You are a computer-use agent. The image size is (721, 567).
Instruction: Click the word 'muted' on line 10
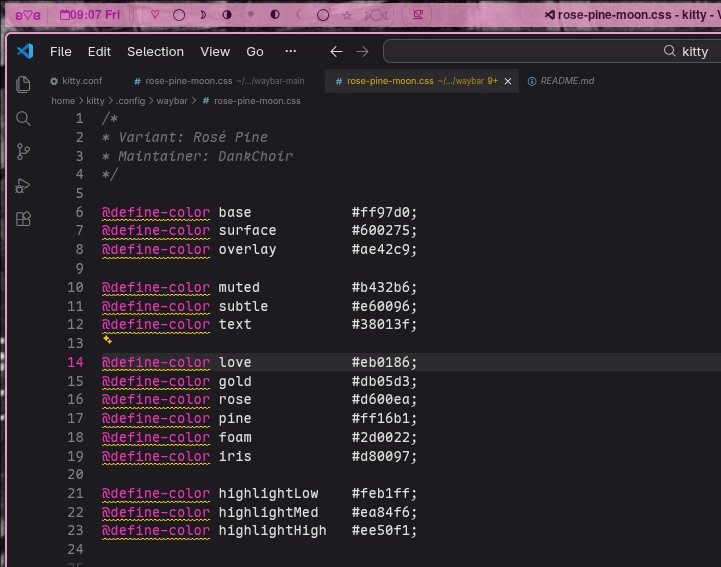(239, 287)
